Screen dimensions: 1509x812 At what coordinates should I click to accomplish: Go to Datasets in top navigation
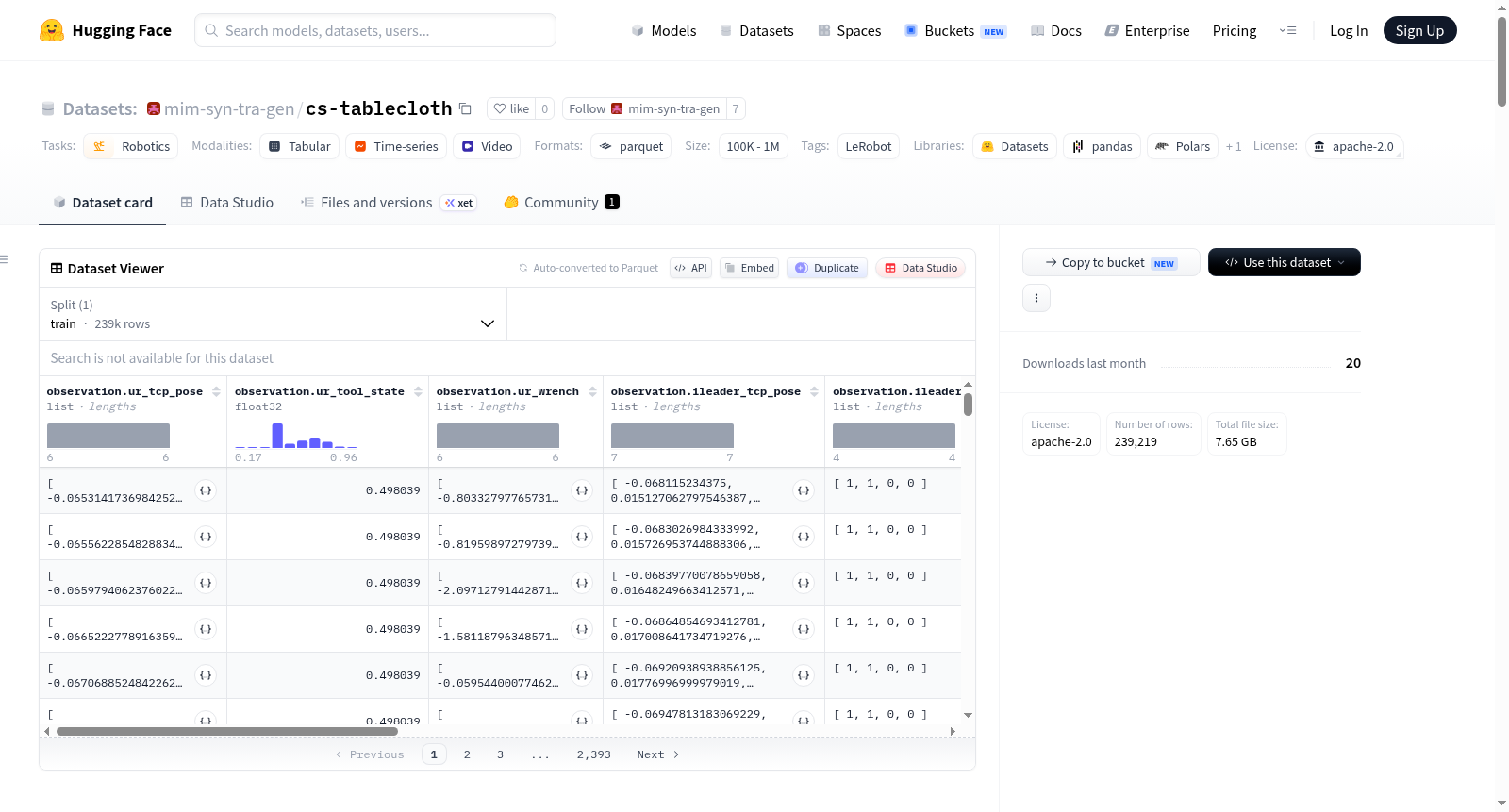point(756,31)
